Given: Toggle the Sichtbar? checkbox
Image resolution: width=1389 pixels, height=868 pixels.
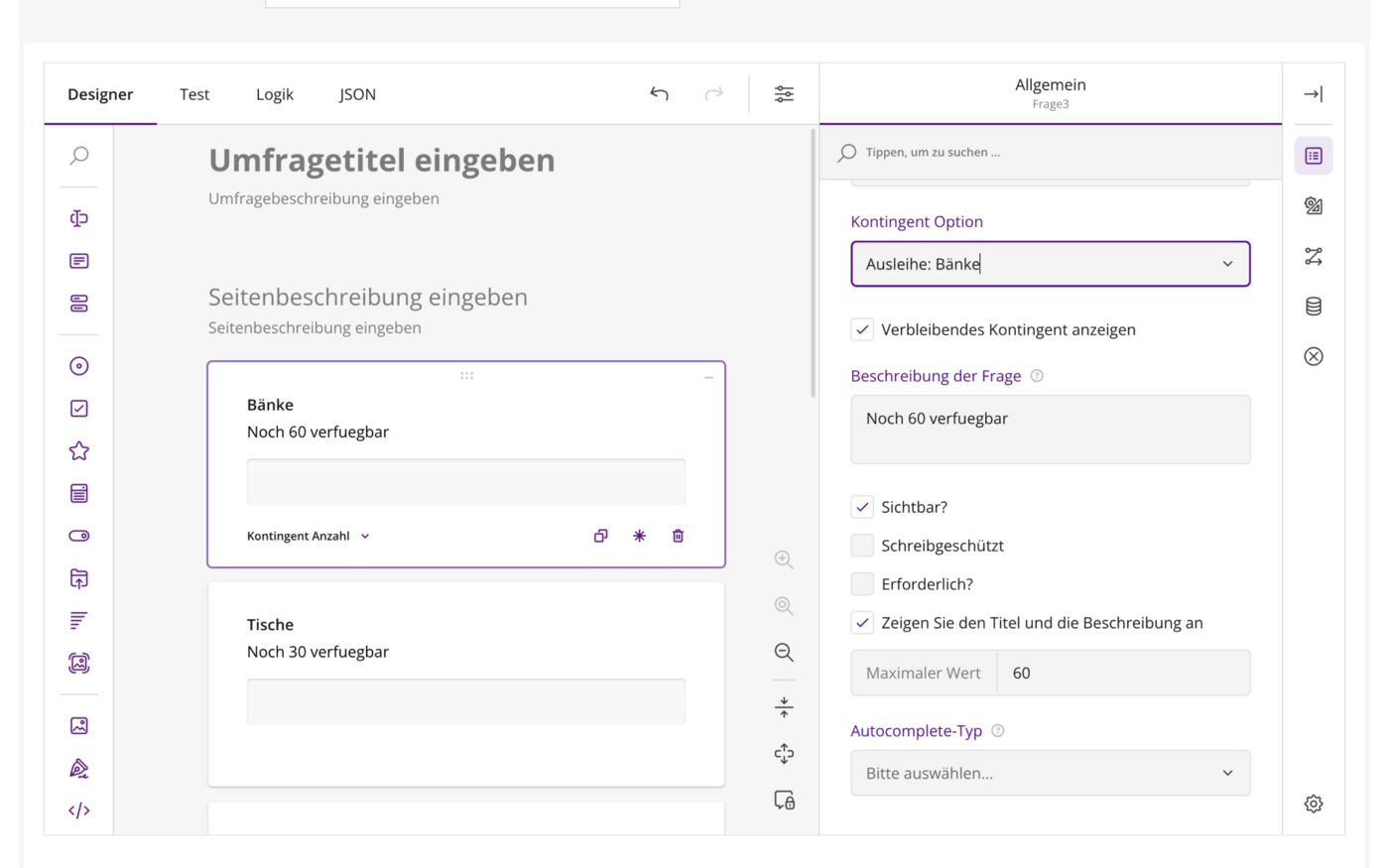Looking at the screenshot, I should click(x=862, y=507).
